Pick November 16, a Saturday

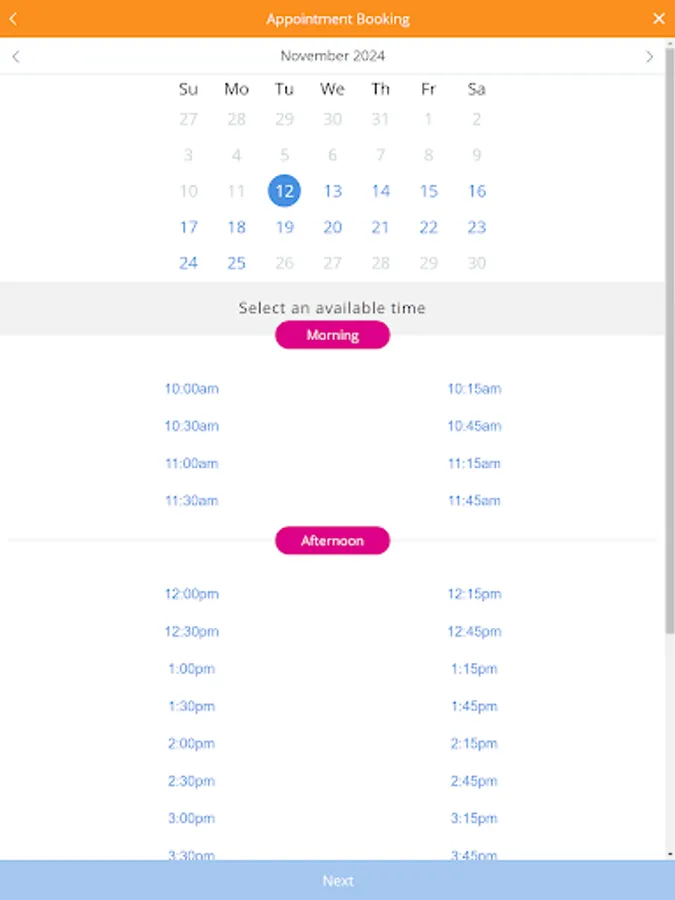pyautogui.click(x=476, y=191)
